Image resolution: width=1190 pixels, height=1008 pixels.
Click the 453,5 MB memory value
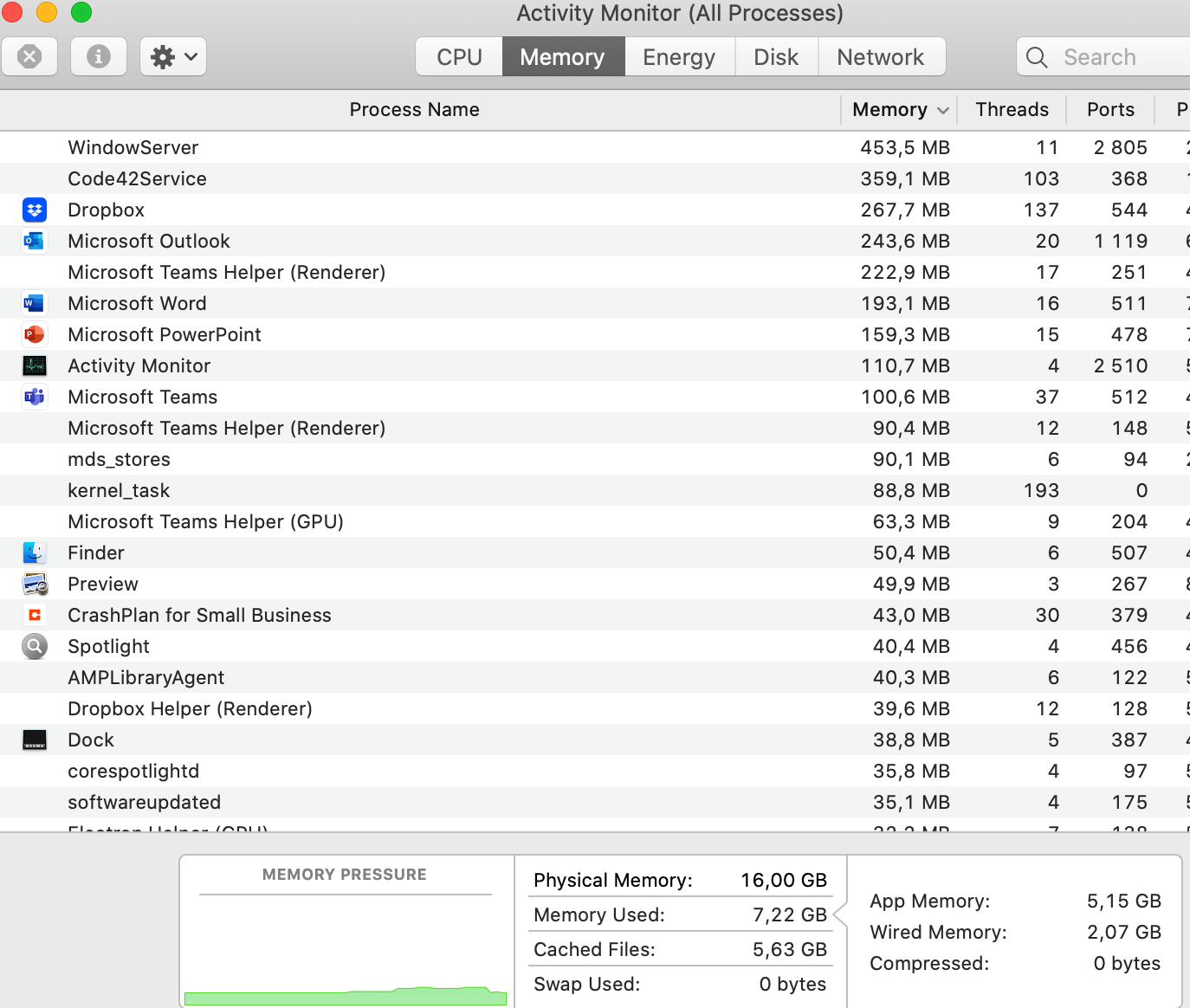[905, 147]
